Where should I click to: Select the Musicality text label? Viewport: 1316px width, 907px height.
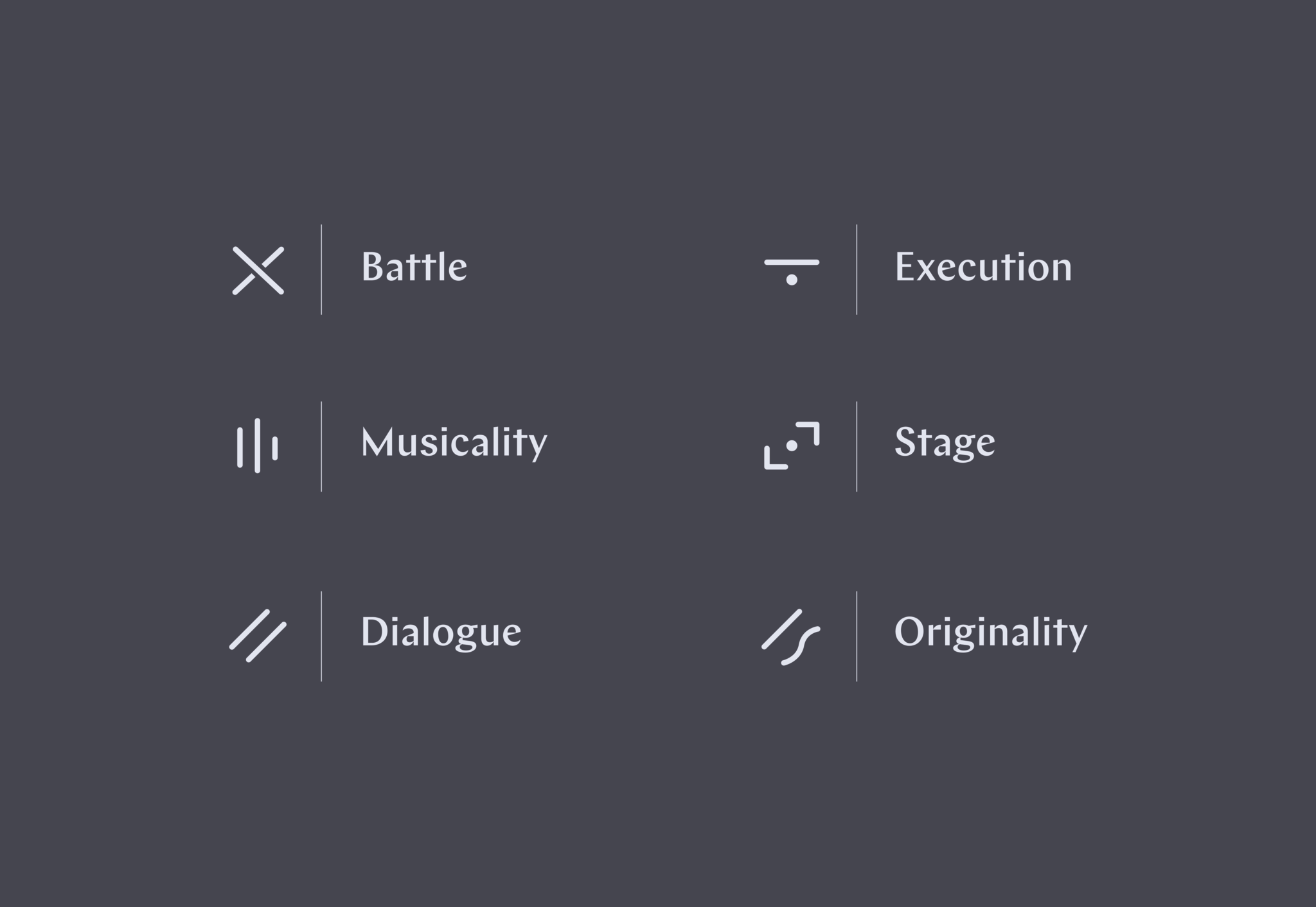click(x=454, y=443)
